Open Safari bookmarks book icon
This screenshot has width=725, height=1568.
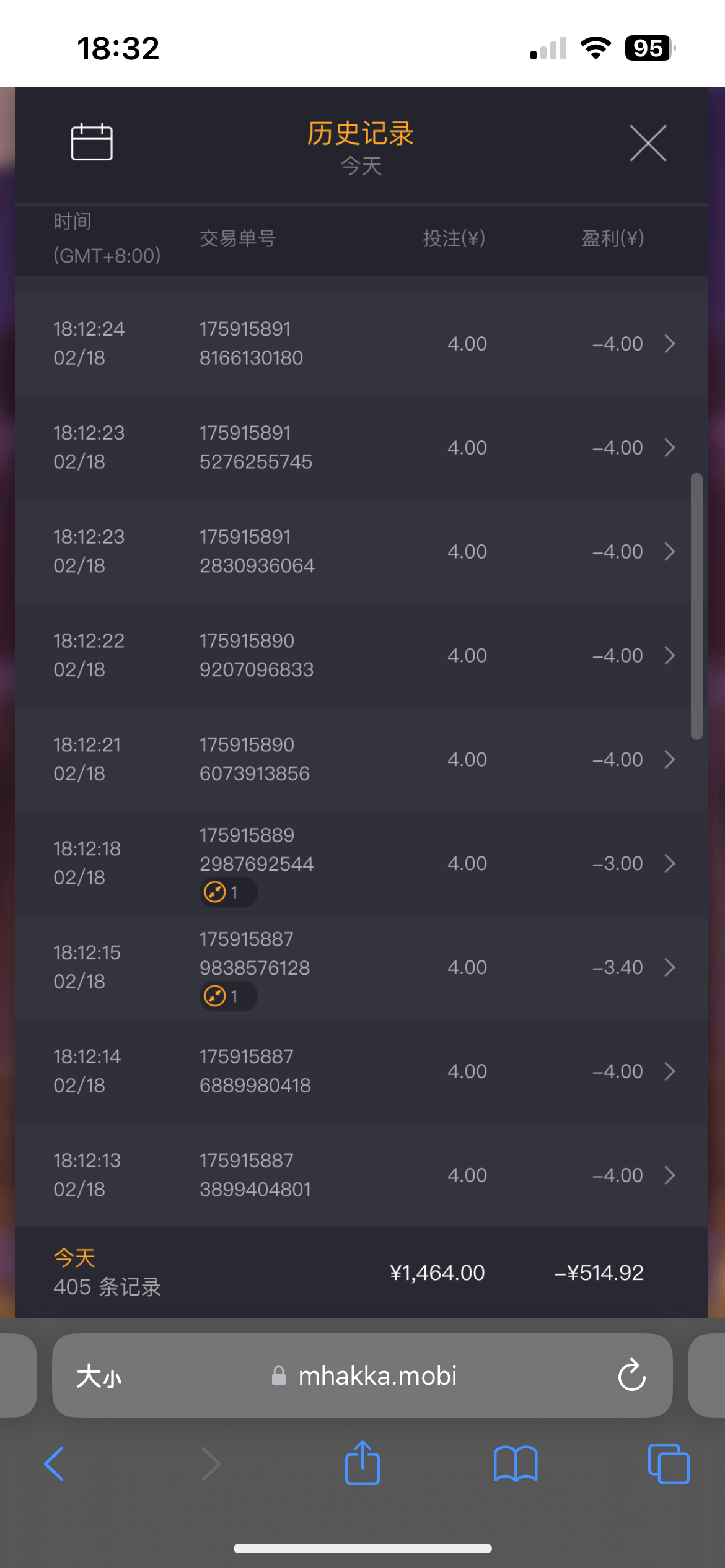coord(515,1464)
